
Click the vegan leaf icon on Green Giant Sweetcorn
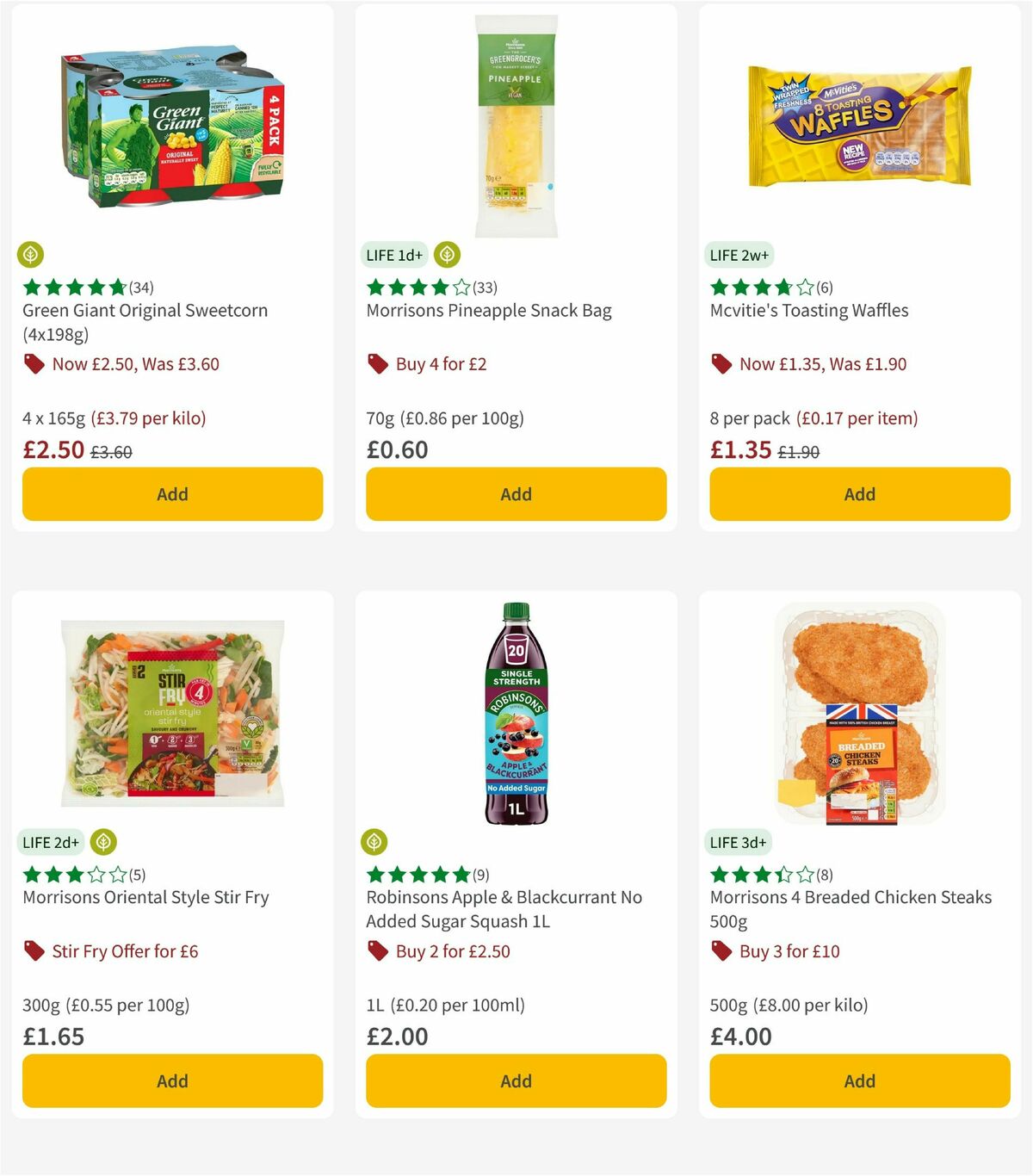coord(32,255)
